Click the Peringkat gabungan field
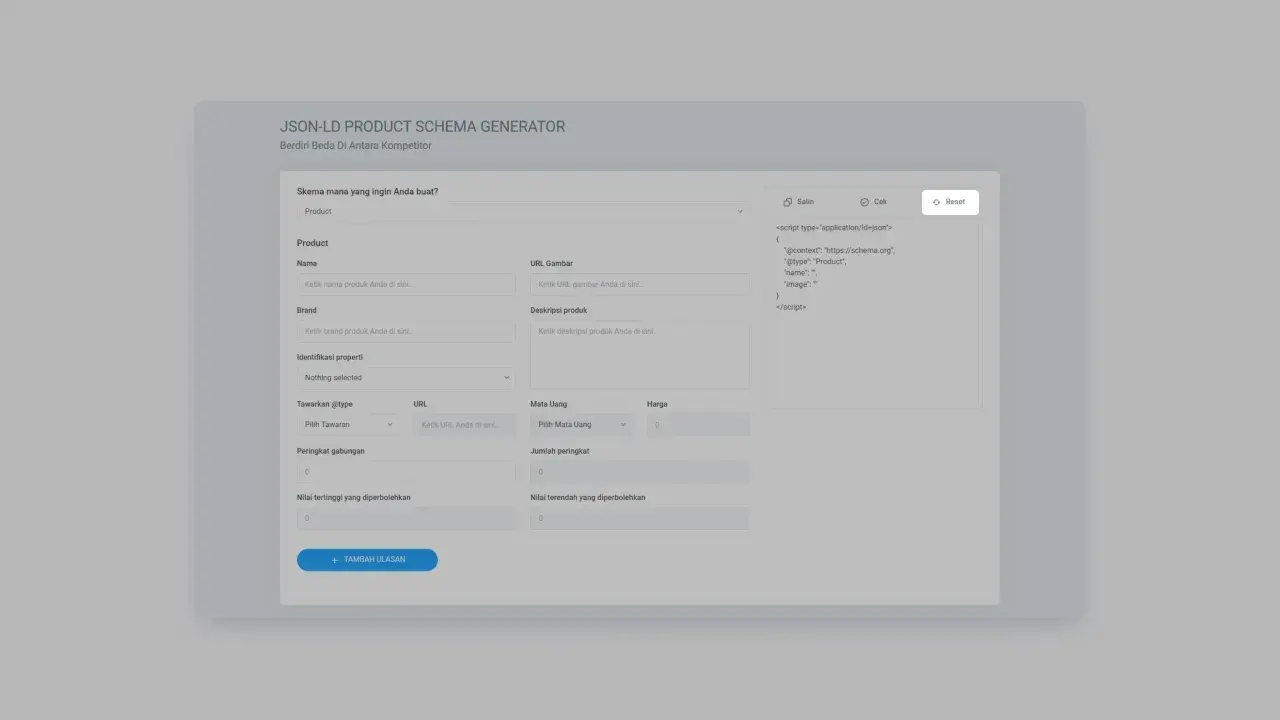The image size is (1280, 720). coord(406,472)
